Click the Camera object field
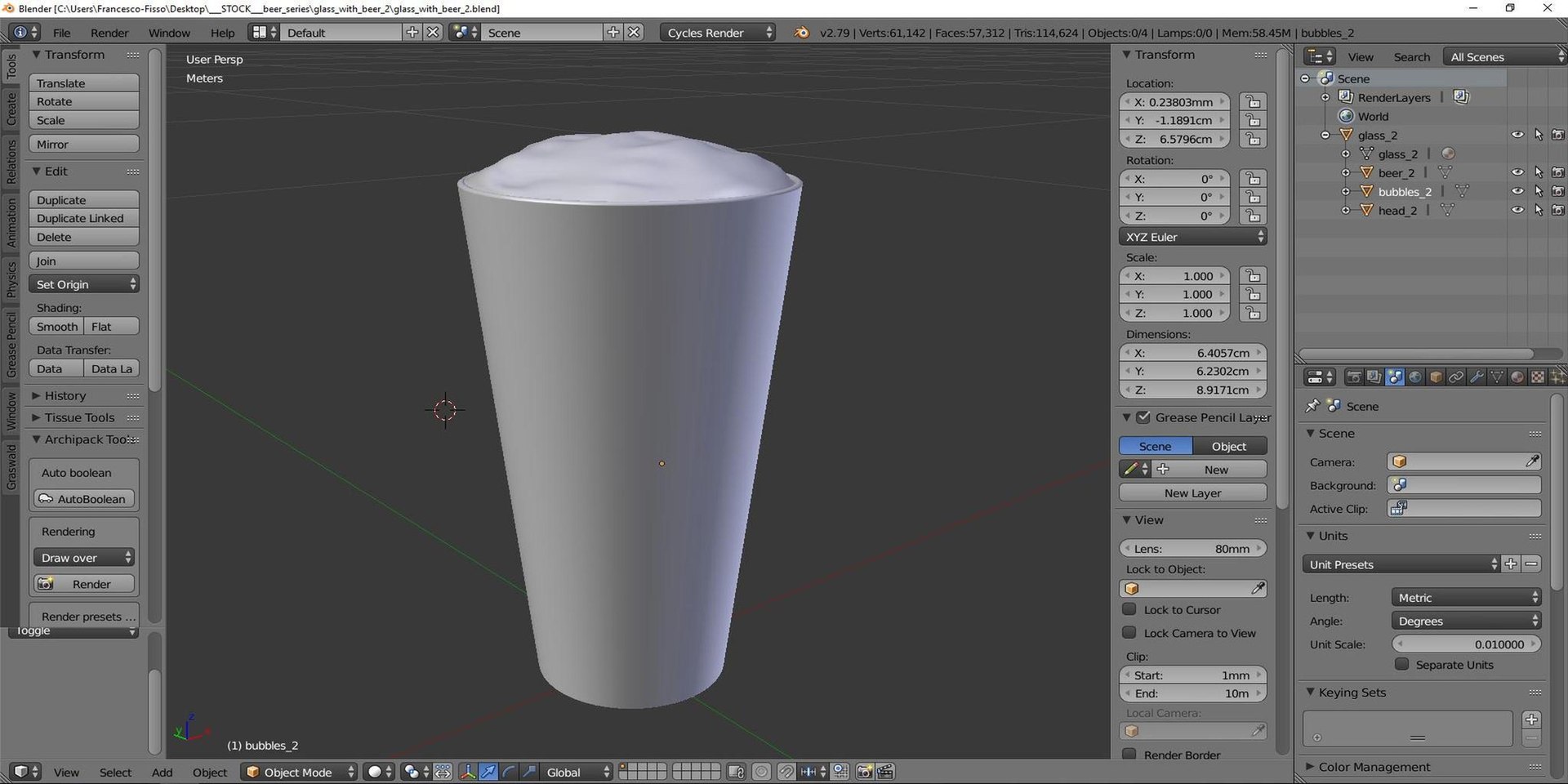 pyautogui.click(x=1464, y=462)
